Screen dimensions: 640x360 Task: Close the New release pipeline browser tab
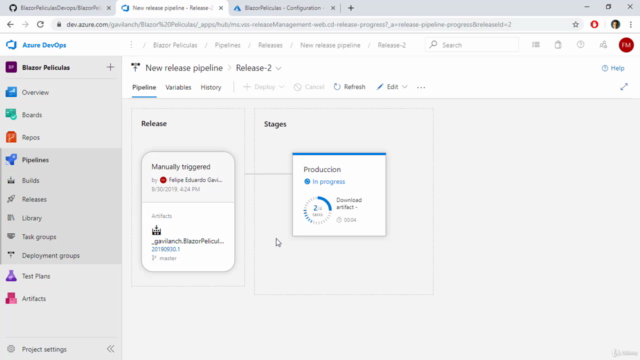tap(221, 8)
